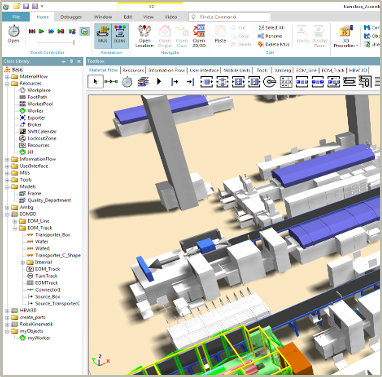Pin the Class Library panel
The width and height of the screenshot is (382, 377).
(x=71, y=61)
